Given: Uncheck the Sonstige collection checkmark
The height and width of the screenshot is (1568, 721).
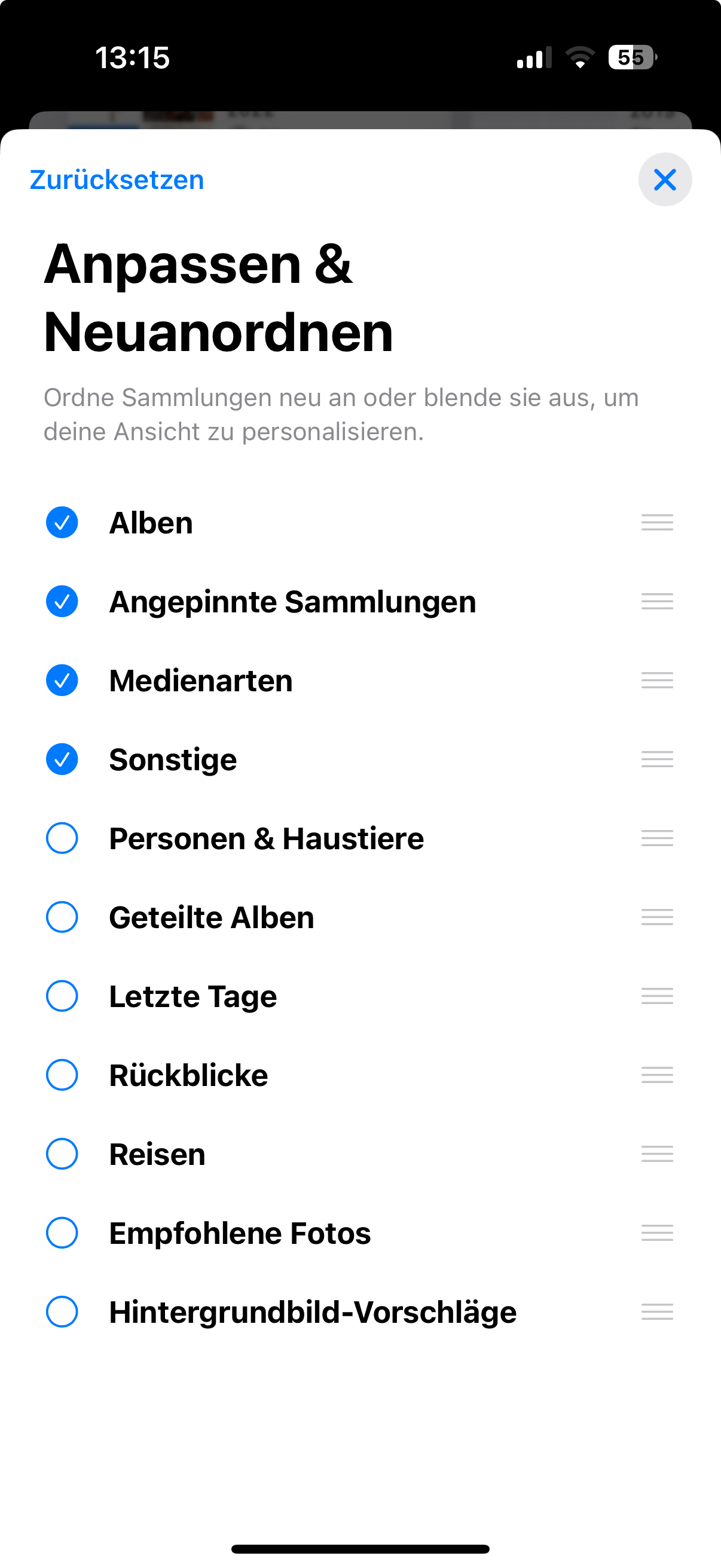Looking at the screenshot, I should pyautogui.click(x=62, y=759).
